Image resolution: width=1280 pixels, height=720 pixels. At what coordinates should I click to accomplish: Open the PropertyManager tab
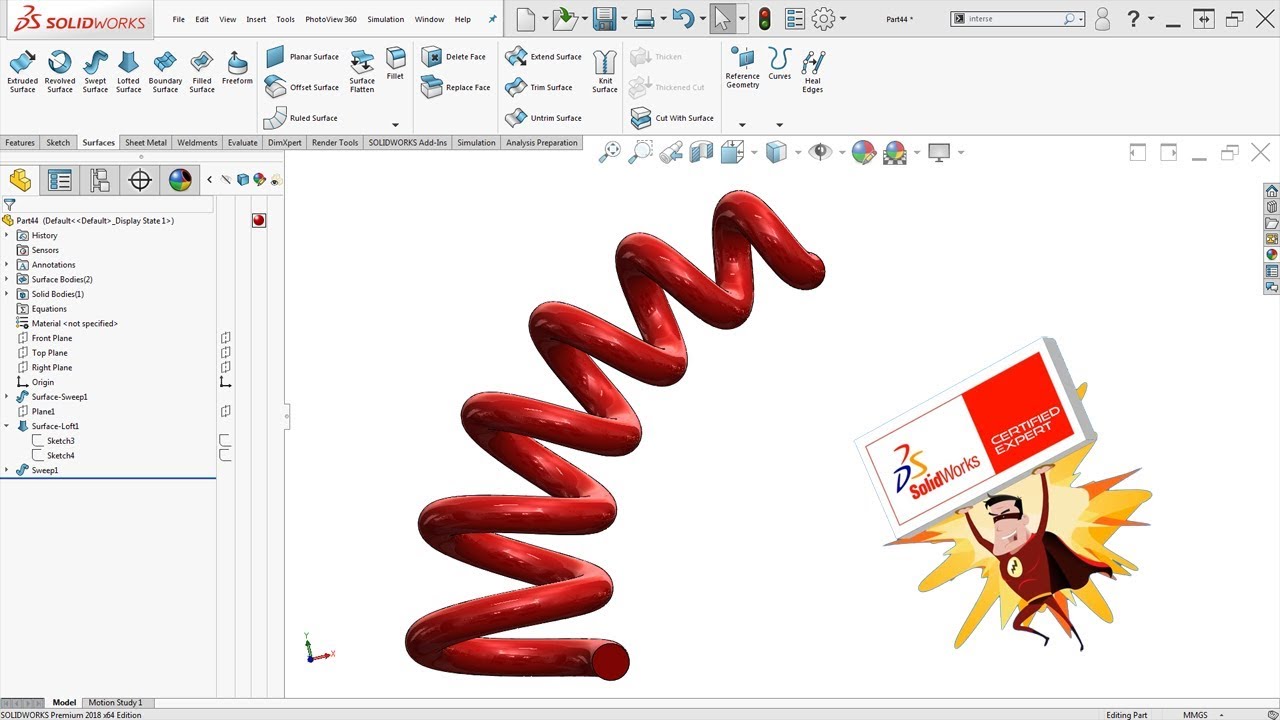(60, 180)
